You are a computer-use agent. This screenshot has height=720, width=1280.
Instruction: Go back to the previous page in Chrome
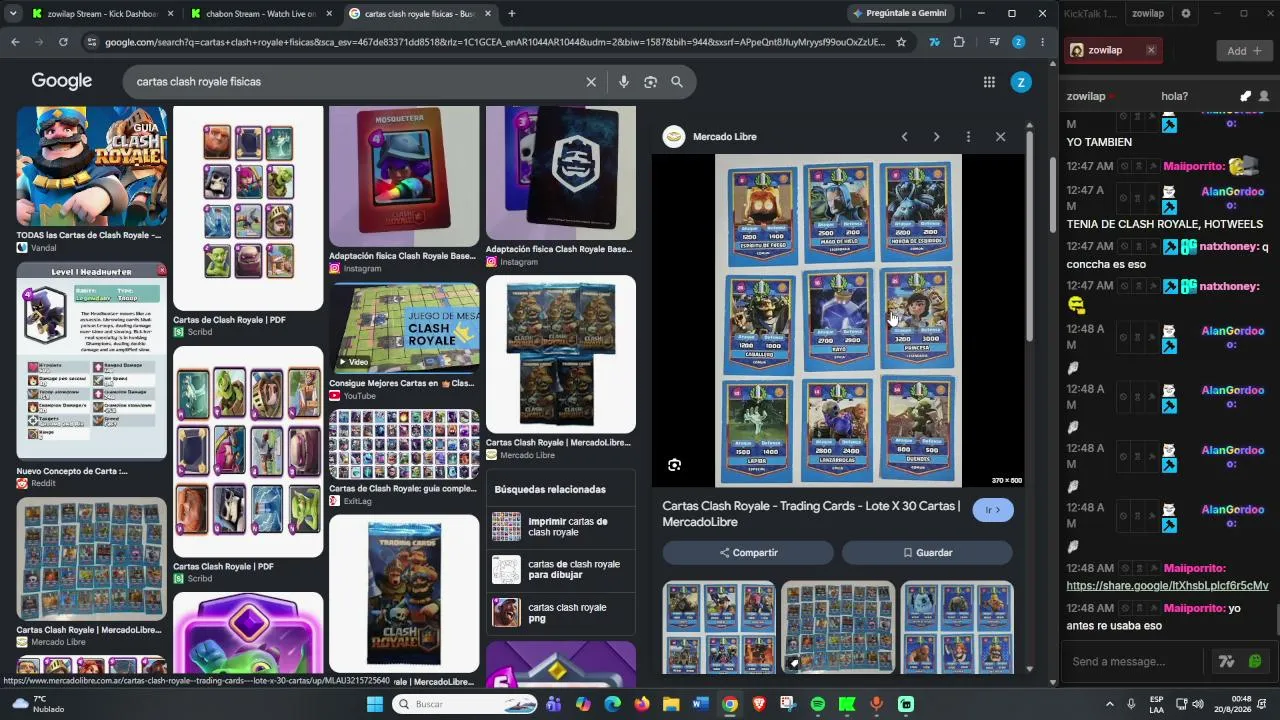click(15, 42)
